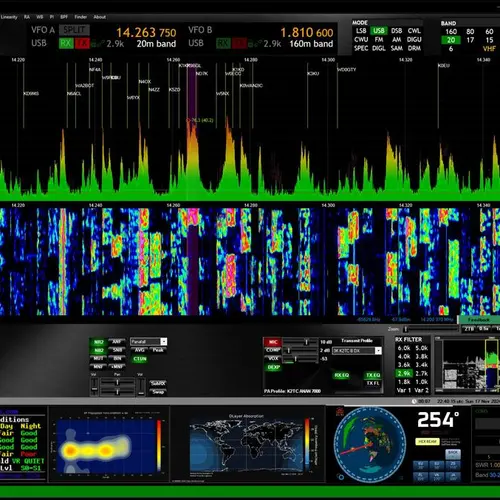Image resolution: width=500 pixels, height=500 pixels.
Task: Select the 2.7k RX filter
Action: pos(422,373)
